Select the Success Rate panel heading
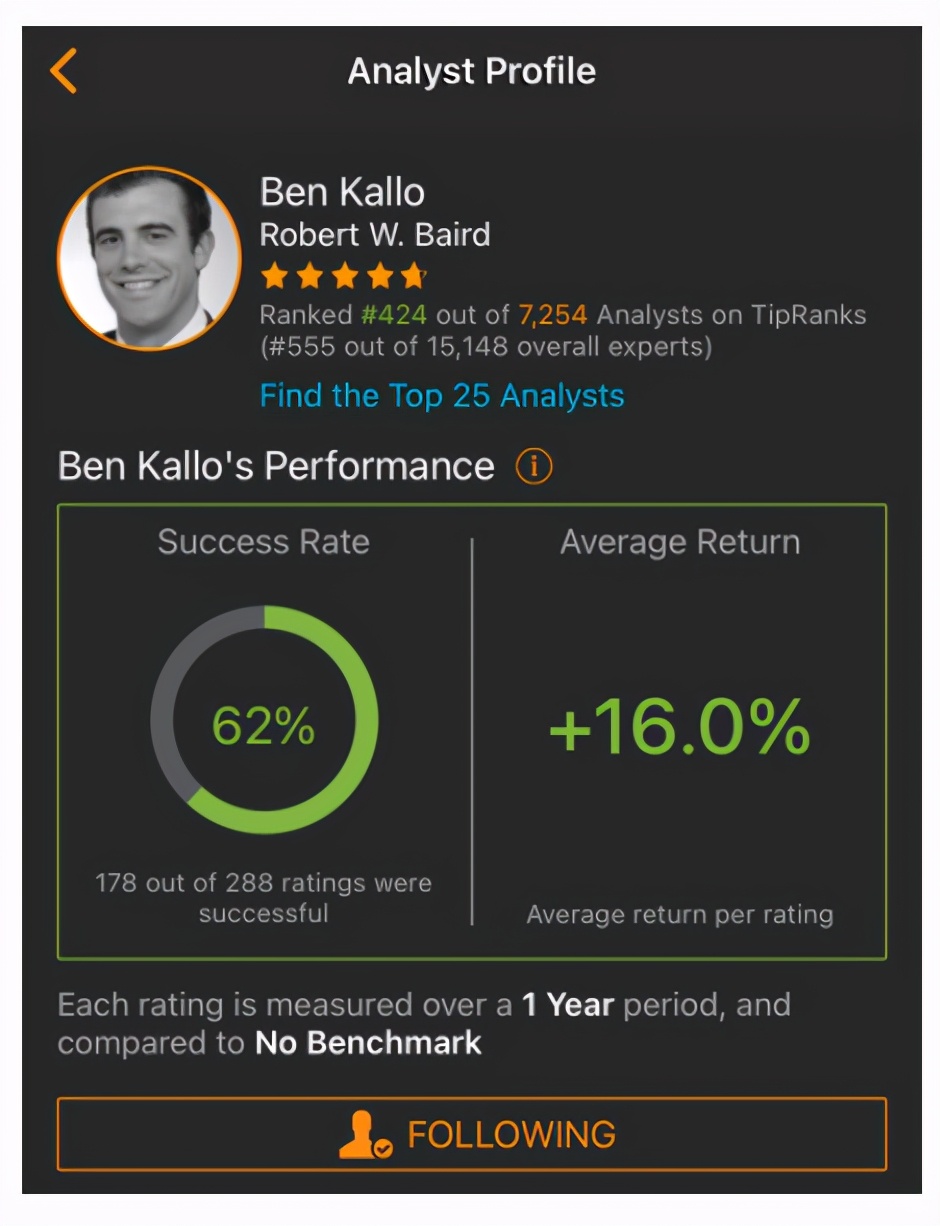This screenshot has width=940, height=1226. click(263, 542)
